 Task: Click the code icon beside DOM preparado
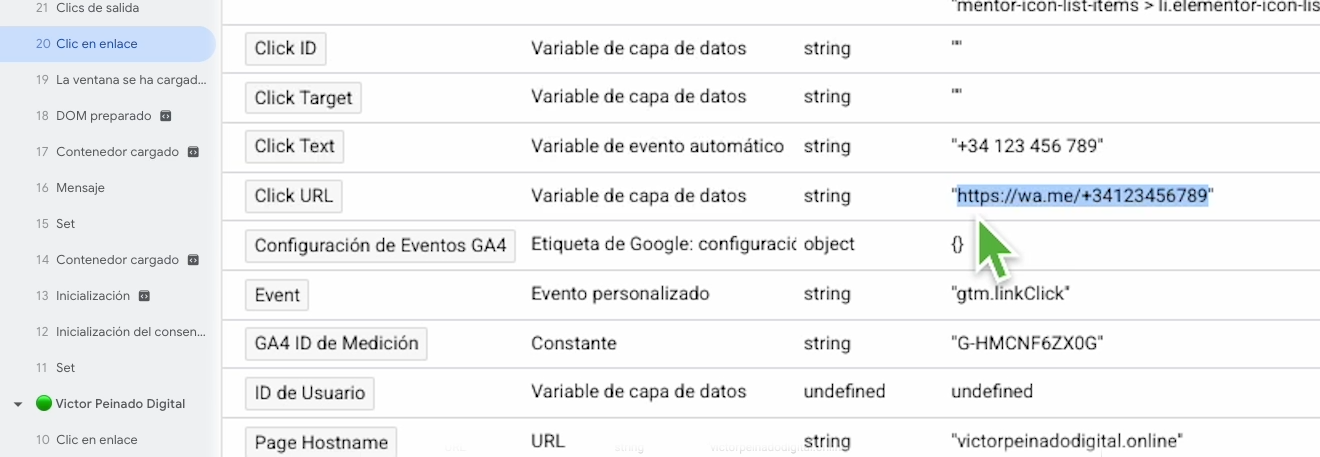166,116
